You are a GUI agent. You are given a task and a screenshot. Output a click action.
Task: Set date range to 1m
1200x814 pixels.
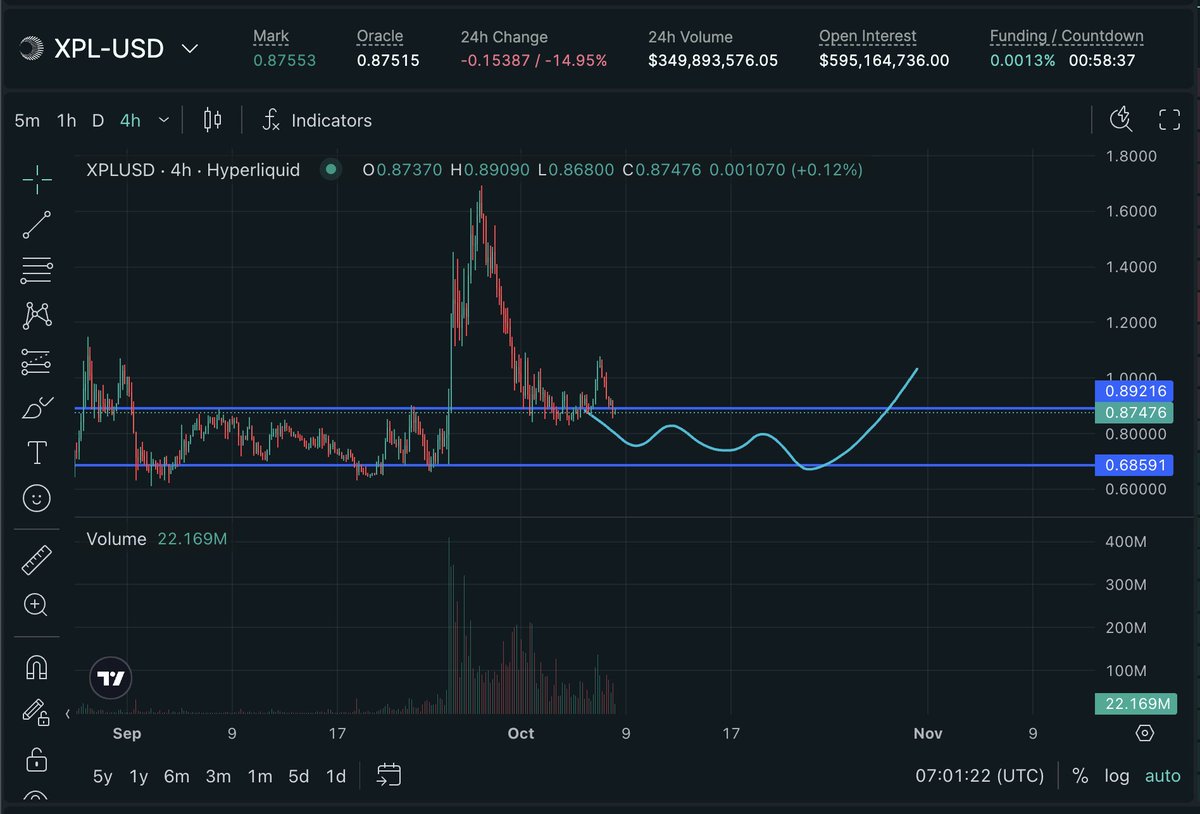click(x=260, y=776)
